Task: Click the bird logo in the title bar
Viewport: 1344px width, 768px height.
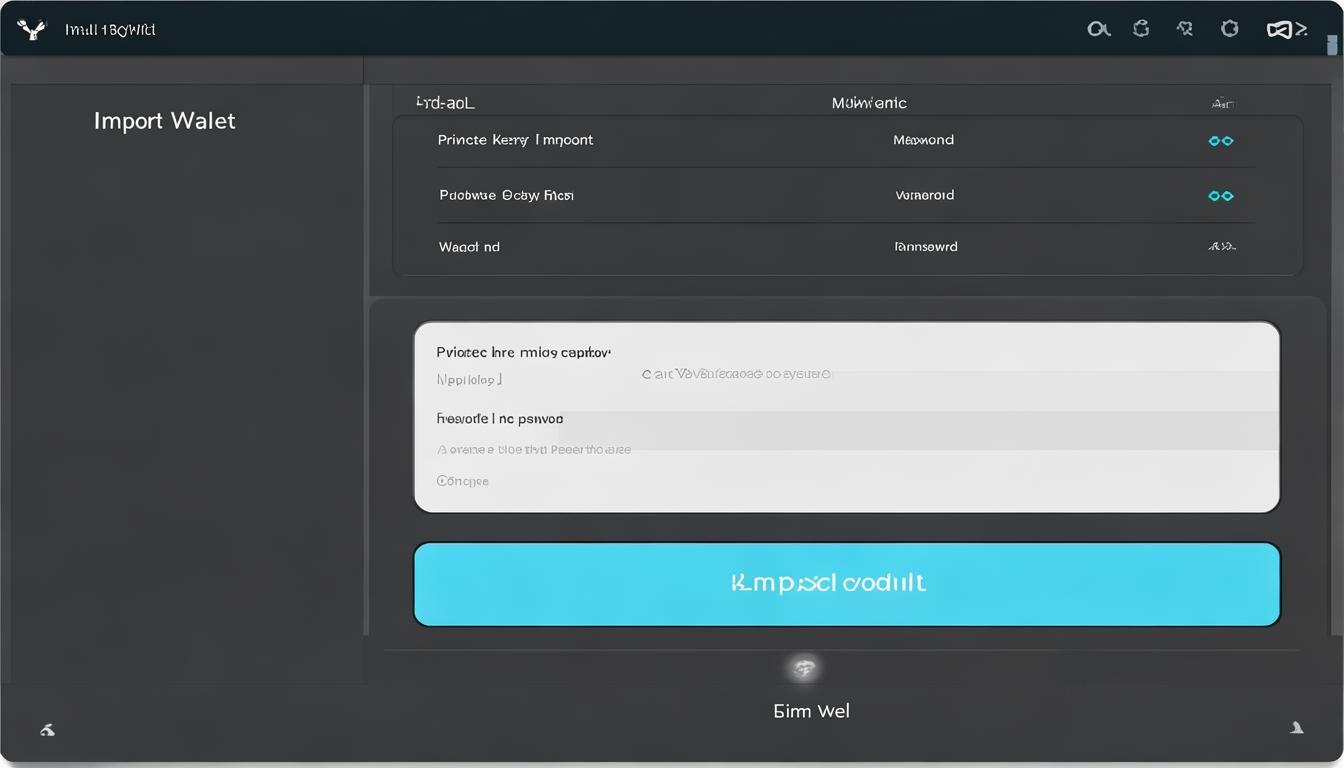Action: point(32,29)
